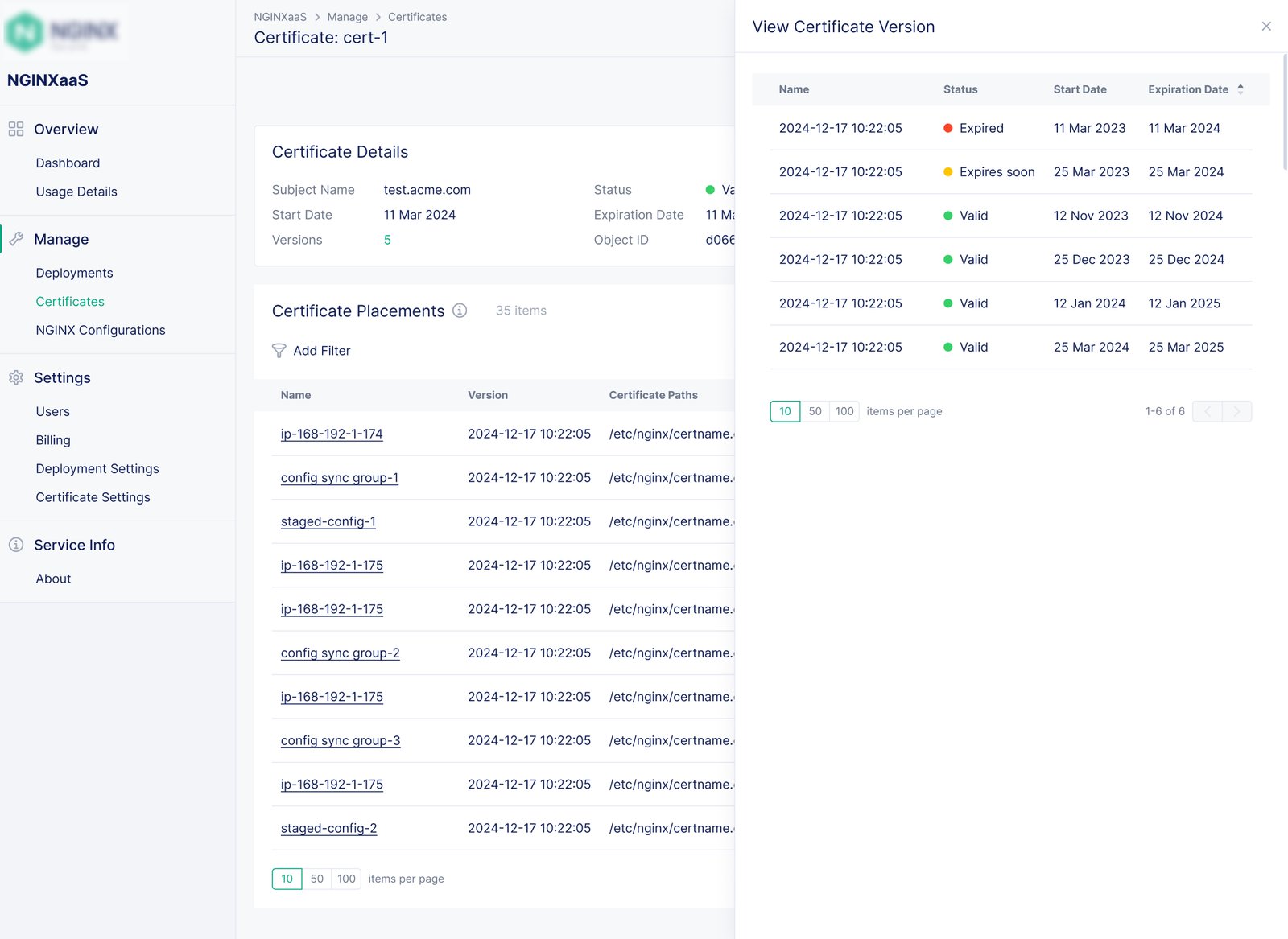Click the Certificate Placements info icon
This screenshot has width=1288, height=939.
pyautogui.click(x=460, y=311)
